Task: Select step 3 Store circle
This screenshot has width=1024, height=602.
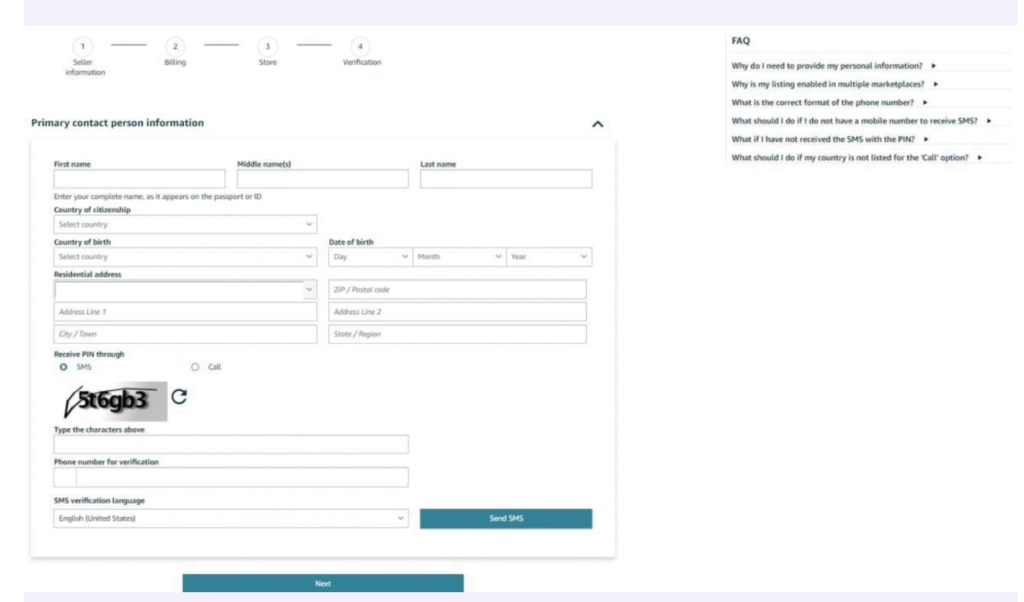Action: (x=267, y=46)
